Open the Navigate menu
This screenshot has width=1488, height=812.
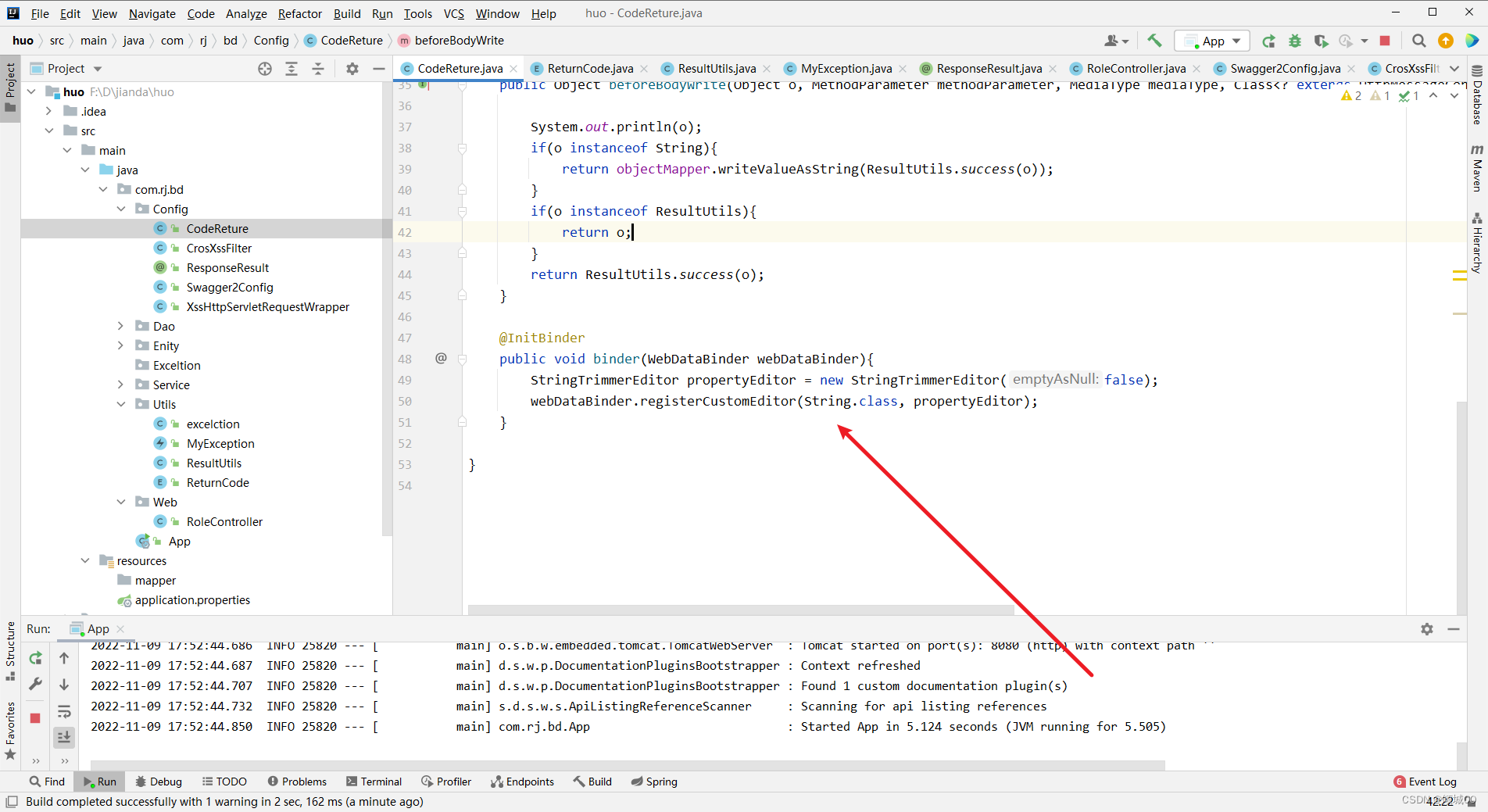[x=152, y=13]
